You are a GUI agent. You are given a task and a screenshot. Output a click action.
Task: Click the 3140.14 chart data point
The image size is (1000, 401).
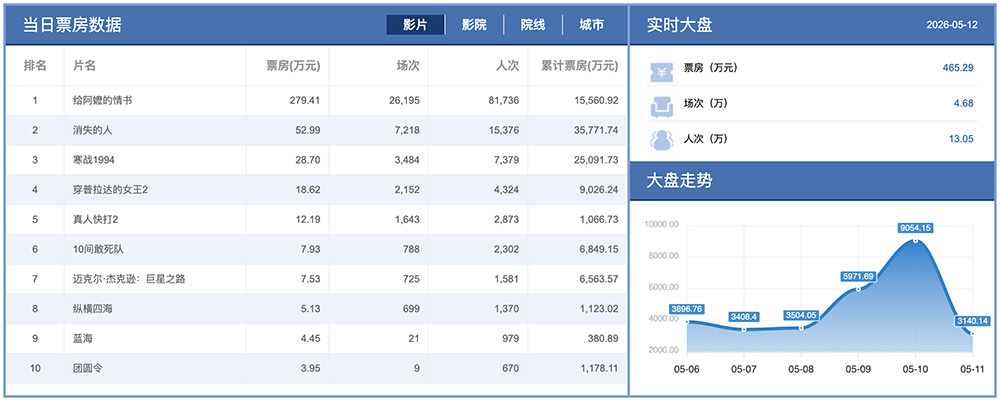(x=972, y=333)
